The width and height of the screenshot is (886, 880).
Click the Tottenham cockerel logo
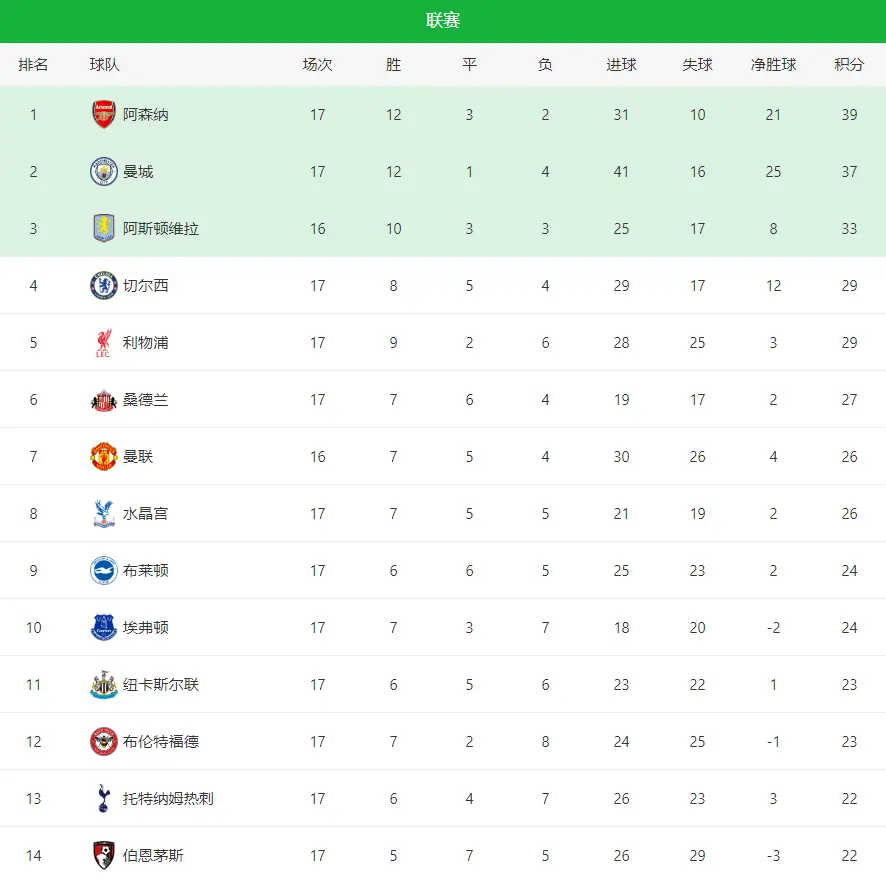pyautogui.click(x=104, y=799)
